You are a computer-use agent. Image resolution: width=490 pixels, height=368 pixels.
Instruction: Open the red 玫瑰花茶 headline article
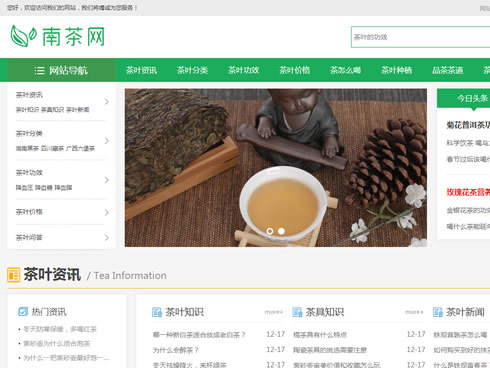(x=468, y=192)
